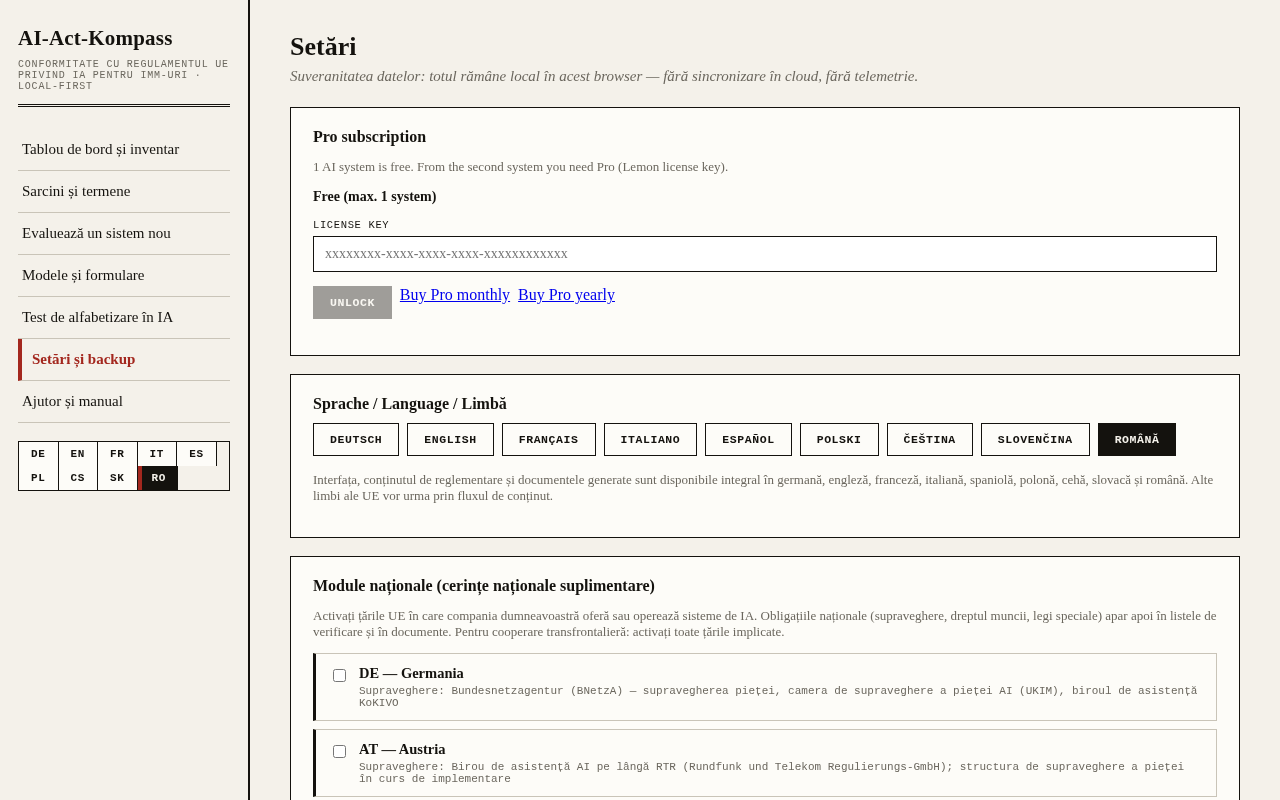Image resolution: width=1280 pixels, height=800 pixels.
Task: Switch sidebar language to SK
Action: (117, 478)
